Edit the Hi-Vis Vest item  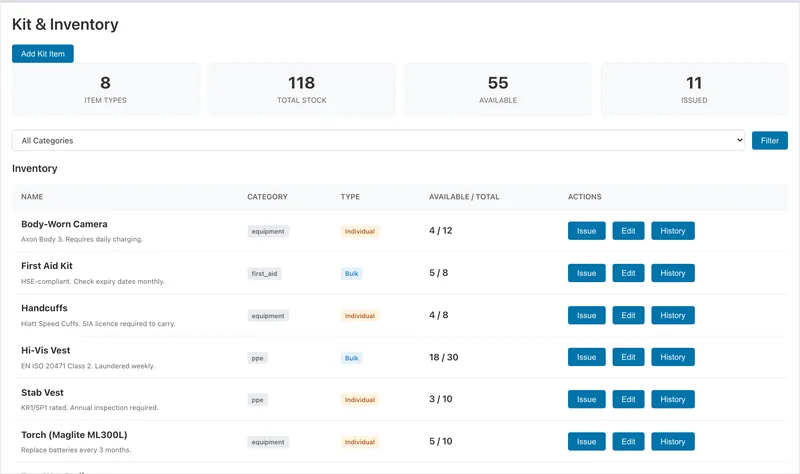coord(628,357)
